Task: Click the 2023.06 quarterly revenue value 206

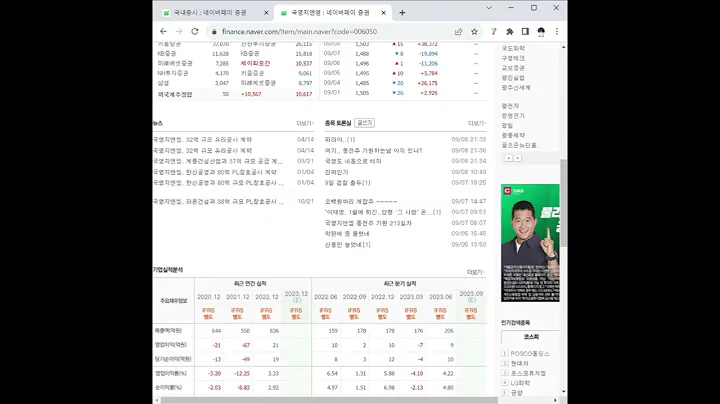Action: [449, 331]
